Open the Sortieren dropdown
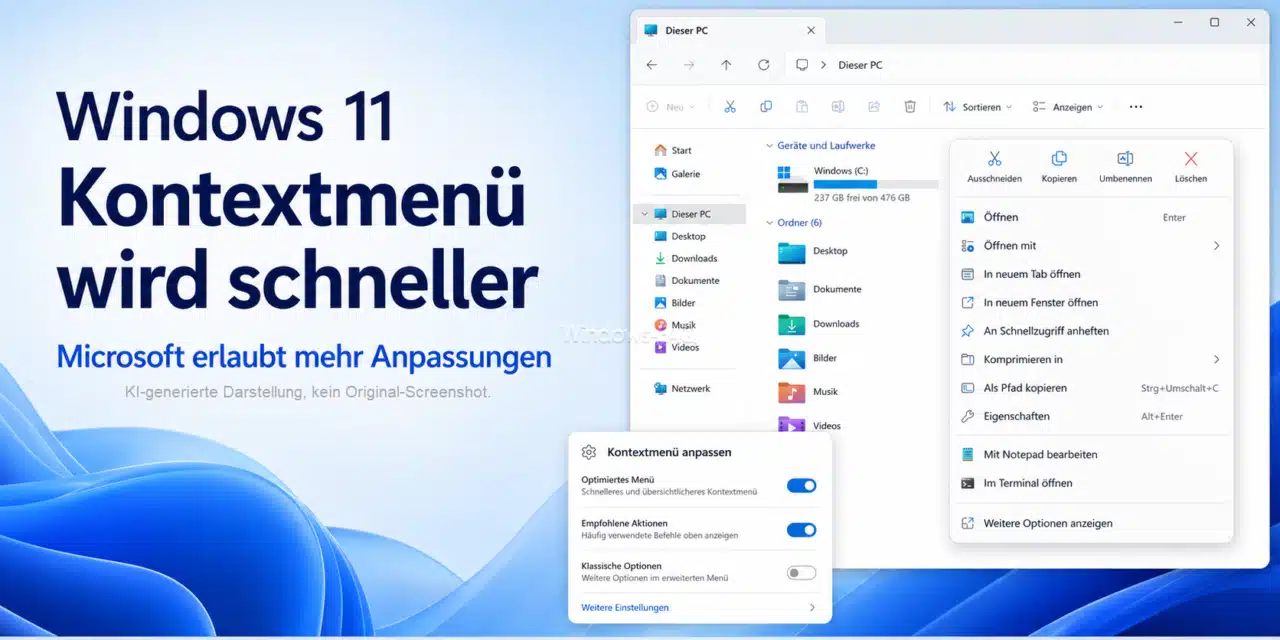1280x640 pixels. (978, 106)
